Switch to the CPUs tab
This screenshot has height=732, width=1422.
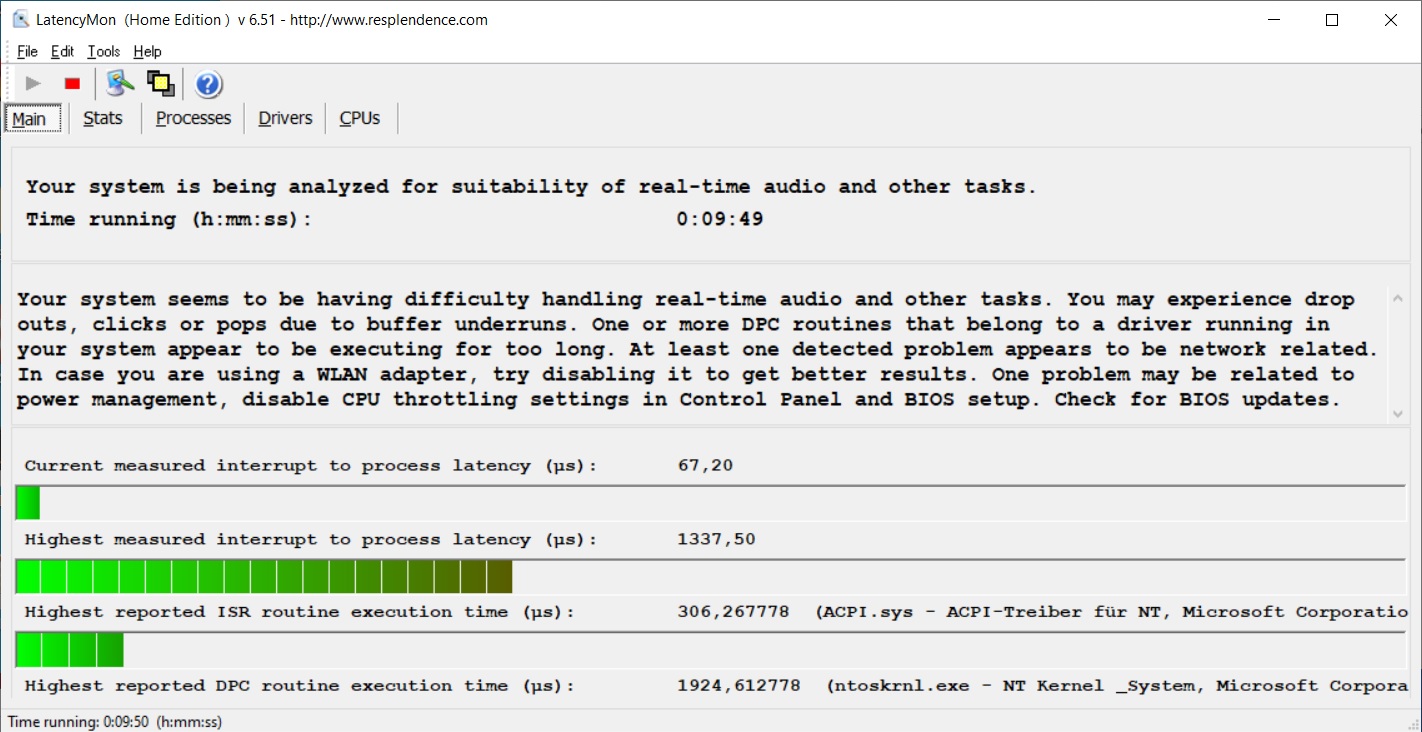click(360, 118)
